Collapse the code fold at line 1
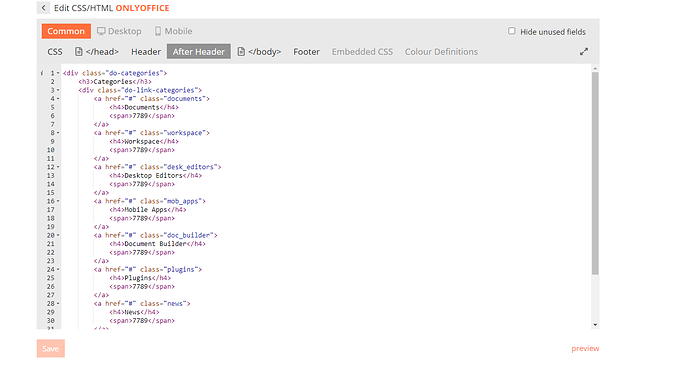Image resolution: width=689 pixels, height=365 pixels. pyautogui.click(x=58, y=73)
